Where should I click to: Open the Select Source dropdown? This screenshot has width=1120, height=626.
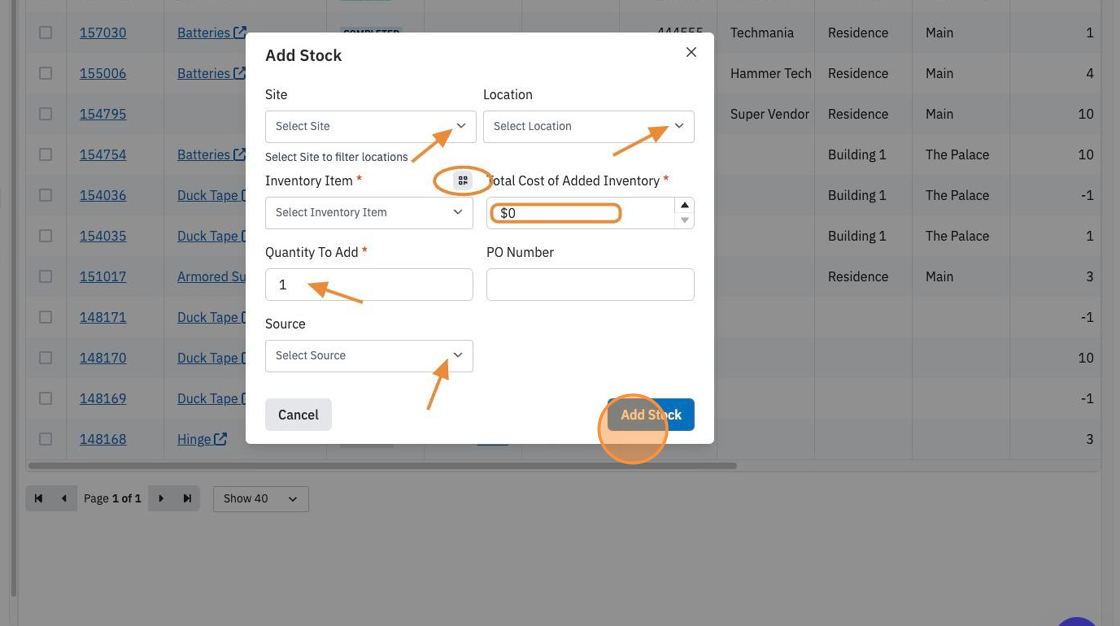coord(369,356)
